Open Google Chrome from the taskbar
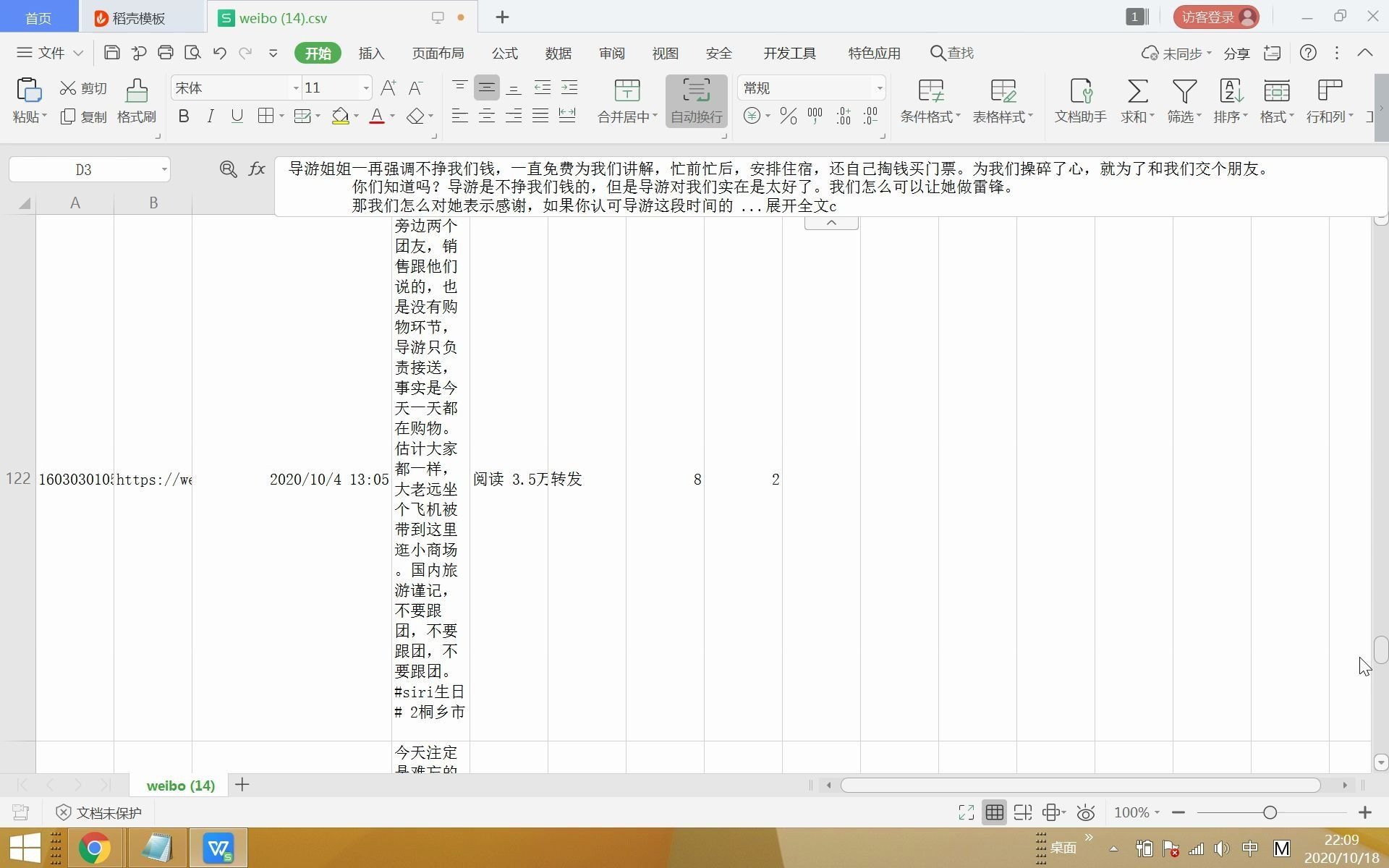This screenshot has height=868, width=1389. click(x=94, y=847)
